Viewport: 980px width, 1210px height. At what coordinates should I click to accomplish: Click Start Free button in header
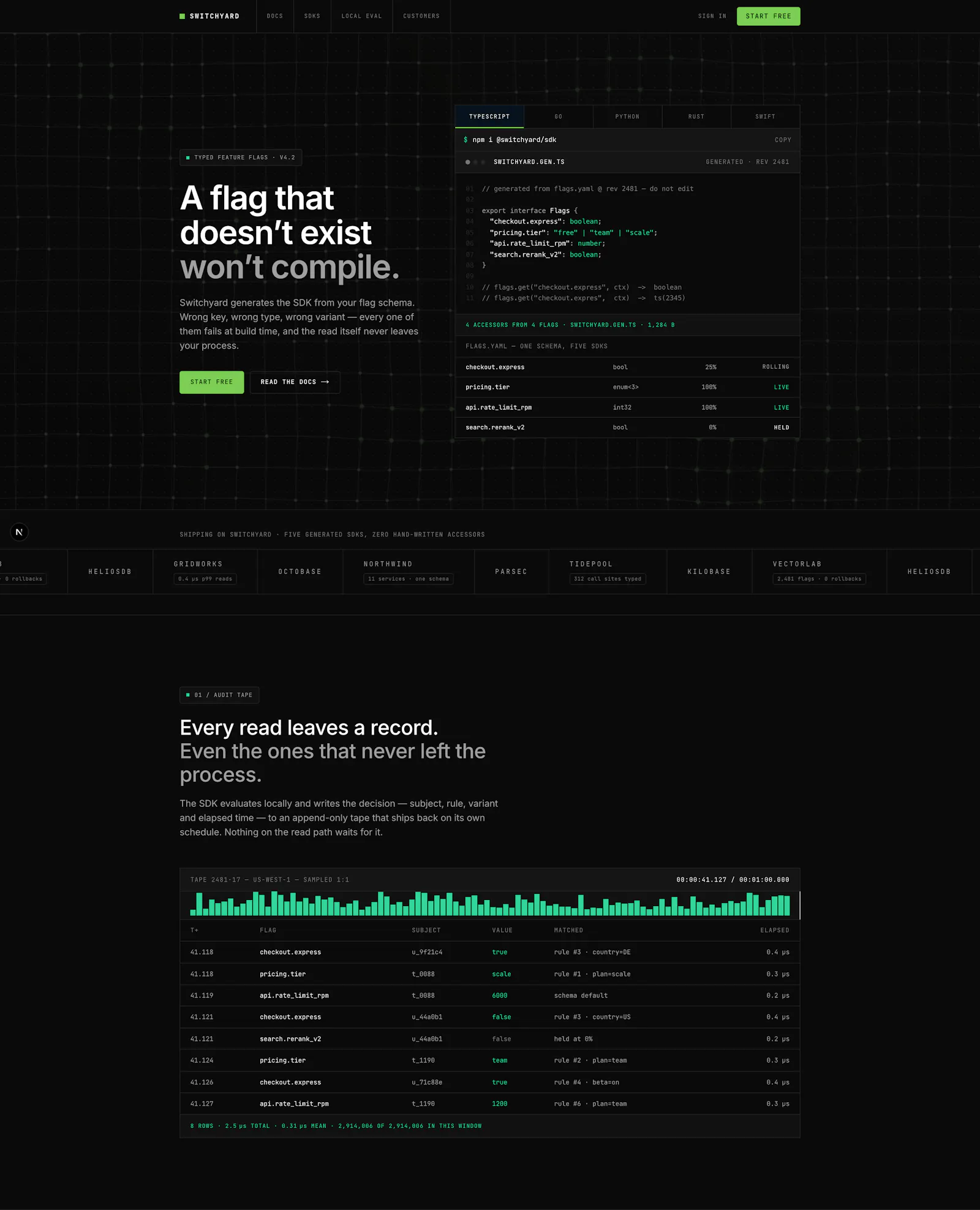coord(768,17)
